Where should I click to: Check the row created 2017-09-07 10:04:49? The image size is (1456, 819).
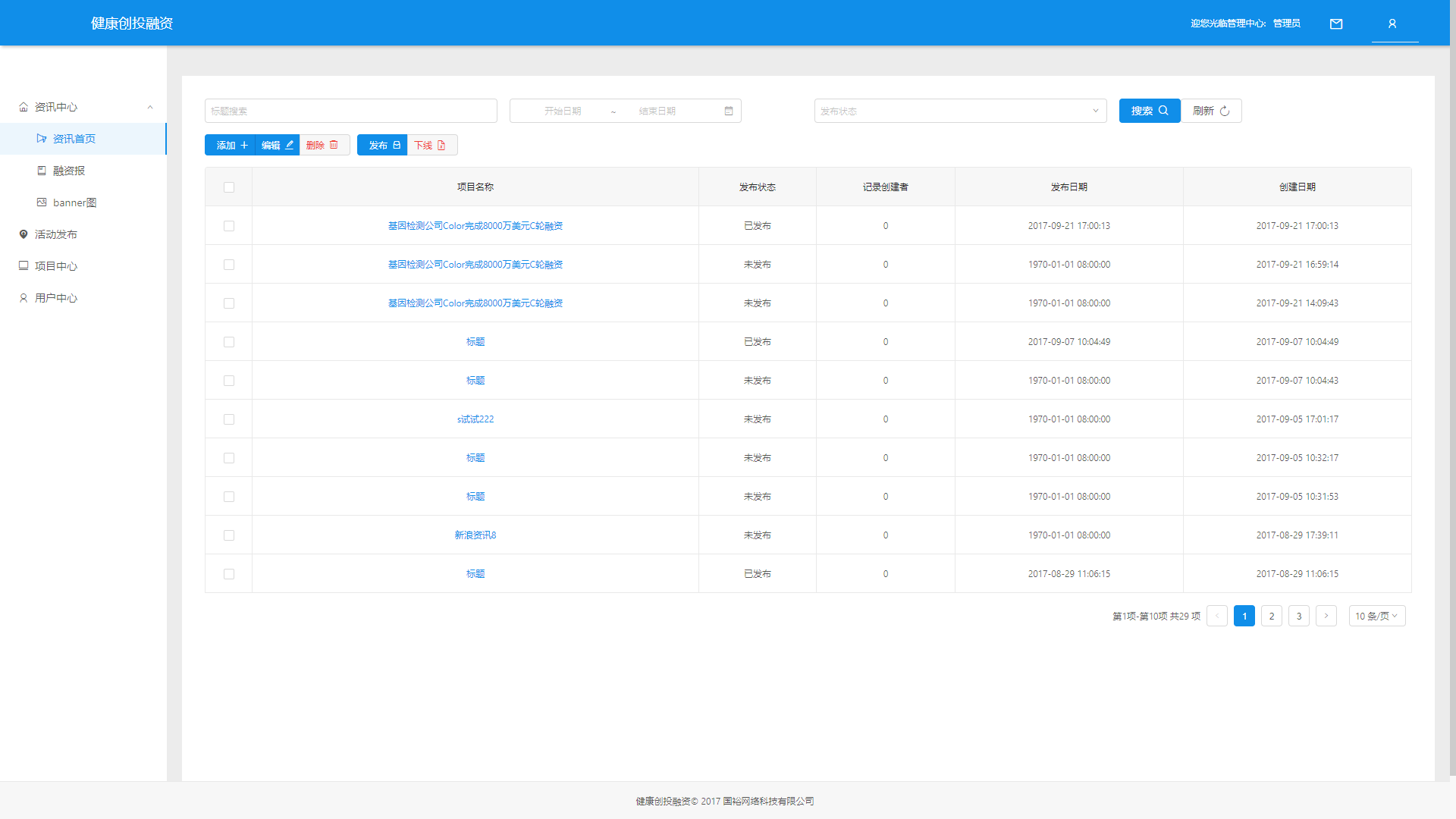pyautogui.click(x=229, y=342)
